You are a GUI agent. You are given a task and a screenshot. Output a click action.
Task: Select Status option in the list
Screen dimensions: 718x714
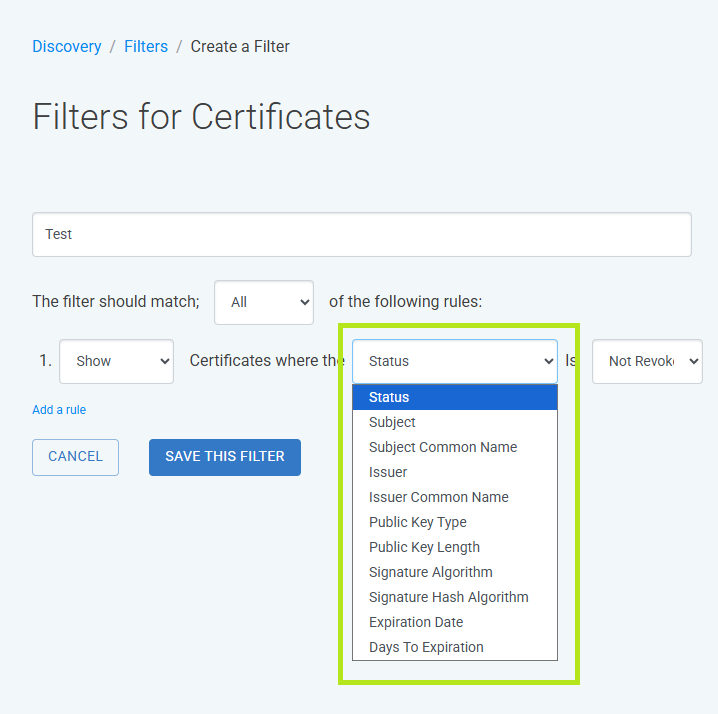[x=455, y=397]
